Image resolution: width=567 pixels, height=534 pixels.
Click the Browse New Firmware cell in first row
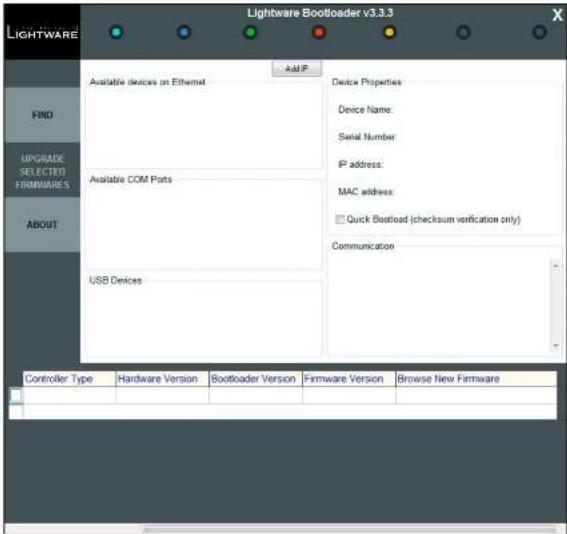point(476,396)
